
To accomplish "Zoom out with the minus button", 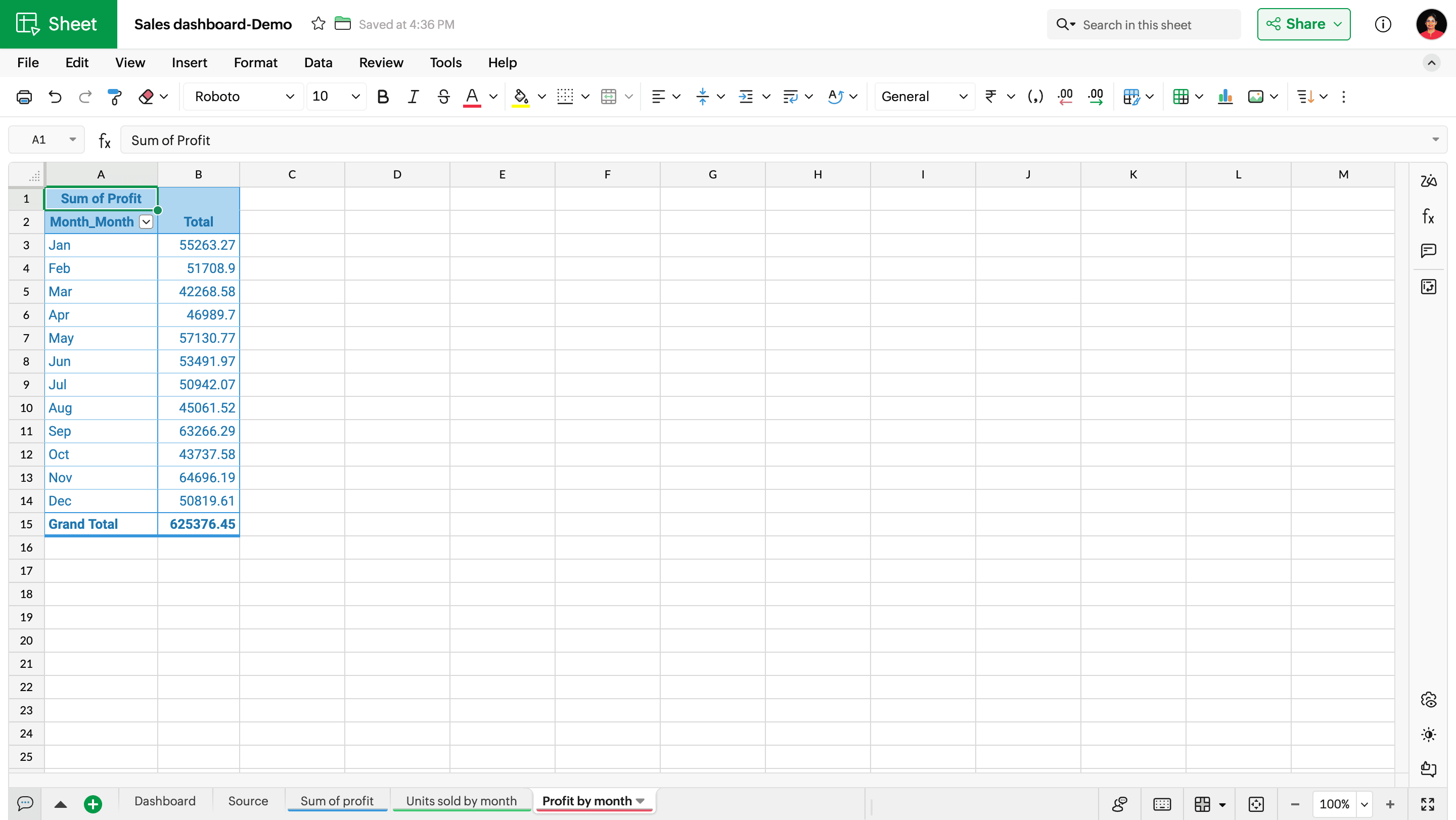I will [1295, 804].
